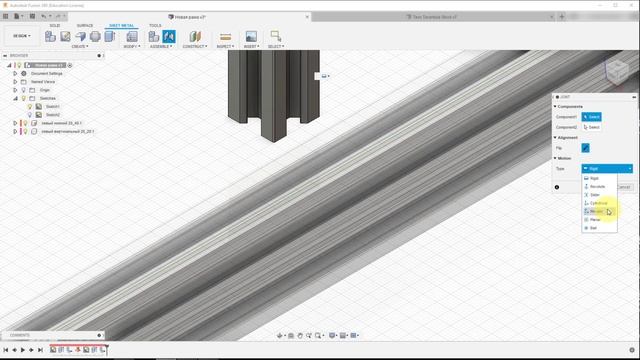Click the Component1 Select button
The height and width of the screenshot is (360, 640).
591,117
